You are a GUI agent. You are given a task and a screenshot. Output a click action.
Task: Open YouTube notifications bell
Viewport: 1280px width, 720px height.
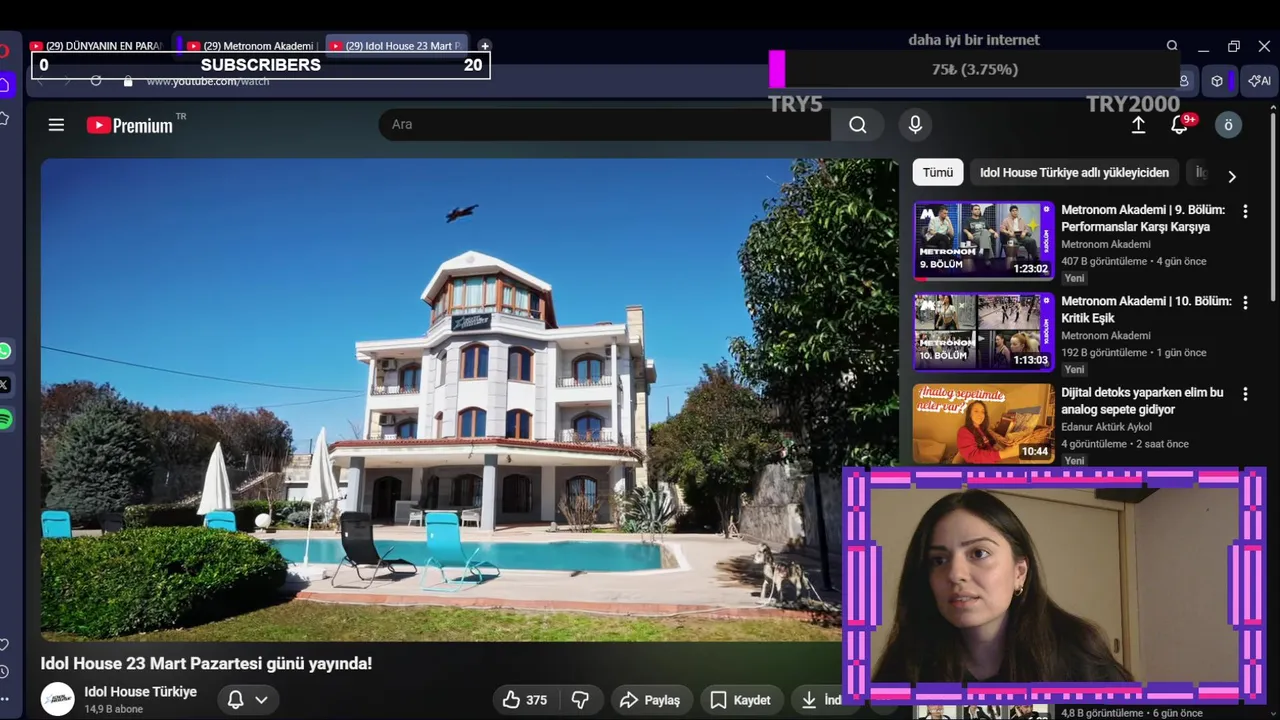(1180, 124)
